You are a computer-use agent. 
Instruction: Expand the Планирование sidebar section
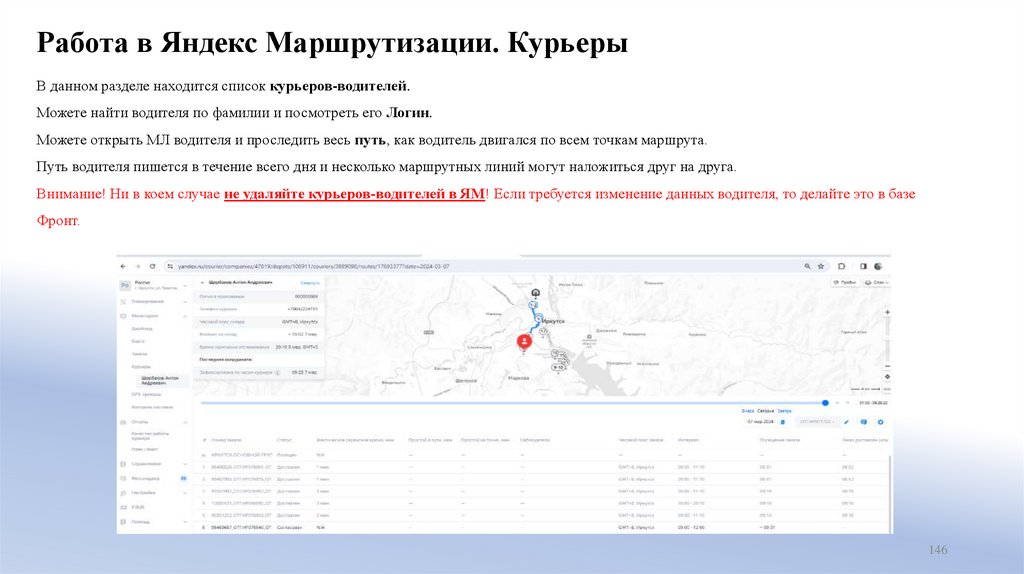coord(154,302)
